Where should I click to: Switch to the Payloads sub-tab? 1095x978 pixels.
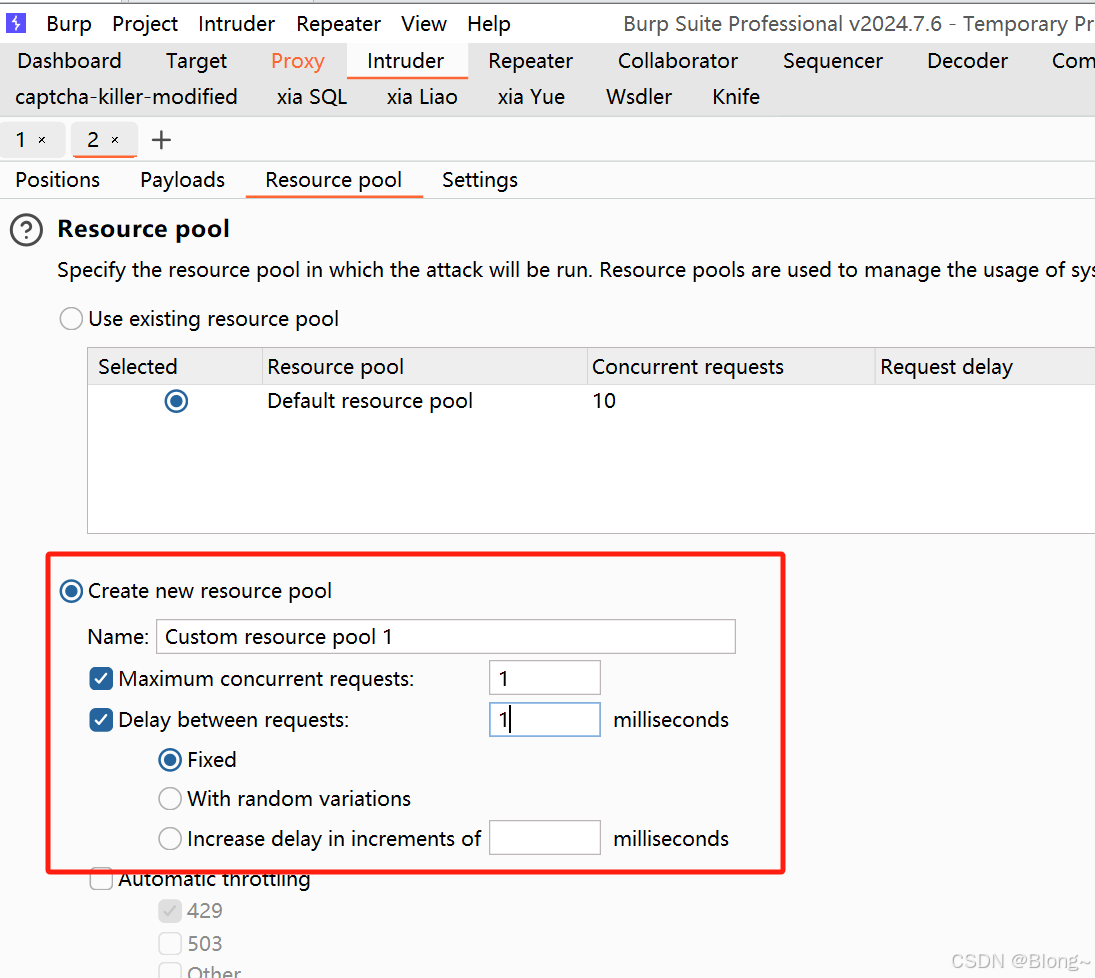click(182, 180)
